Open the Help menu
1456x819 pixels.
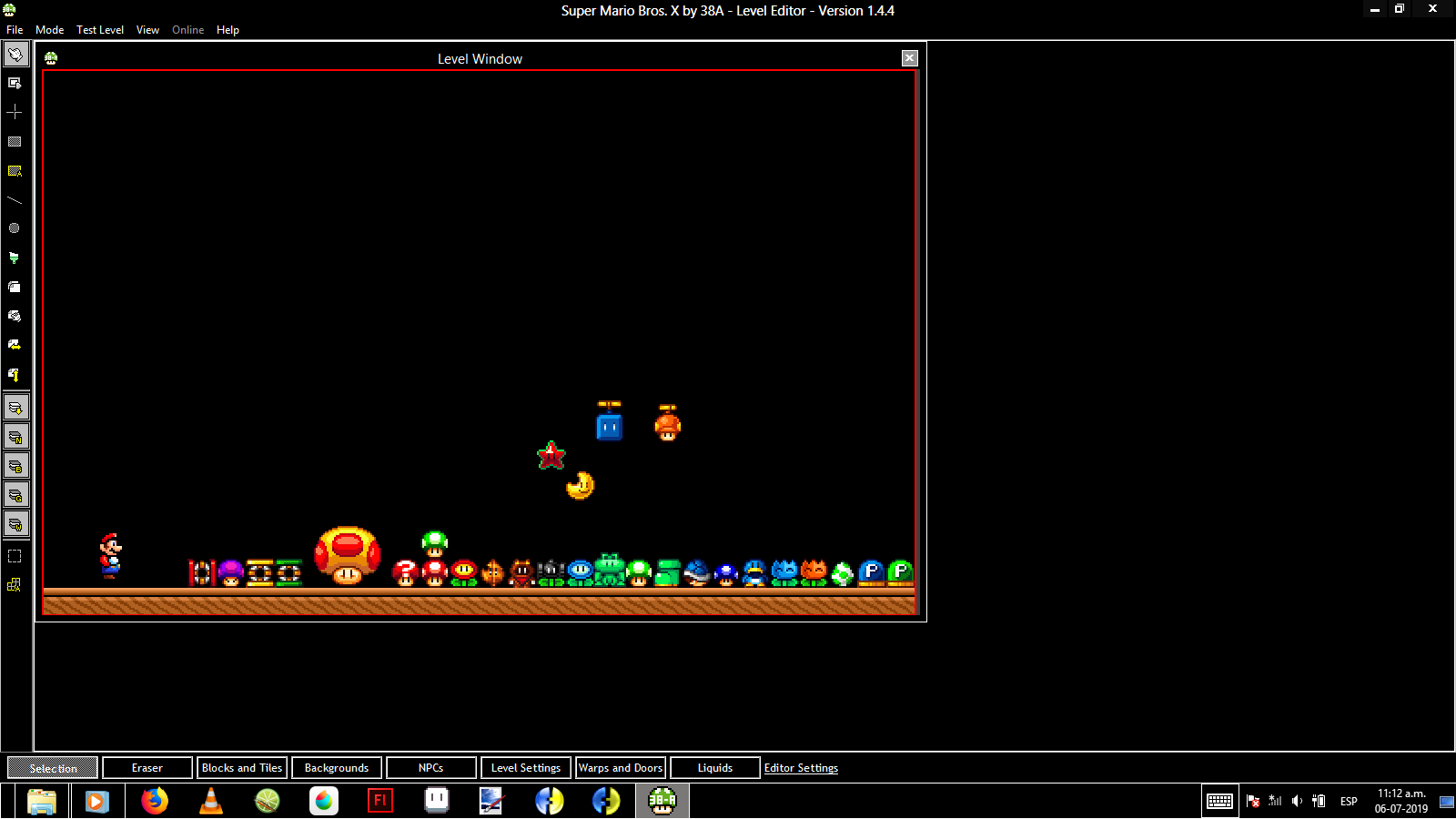(x=227, y=30)
